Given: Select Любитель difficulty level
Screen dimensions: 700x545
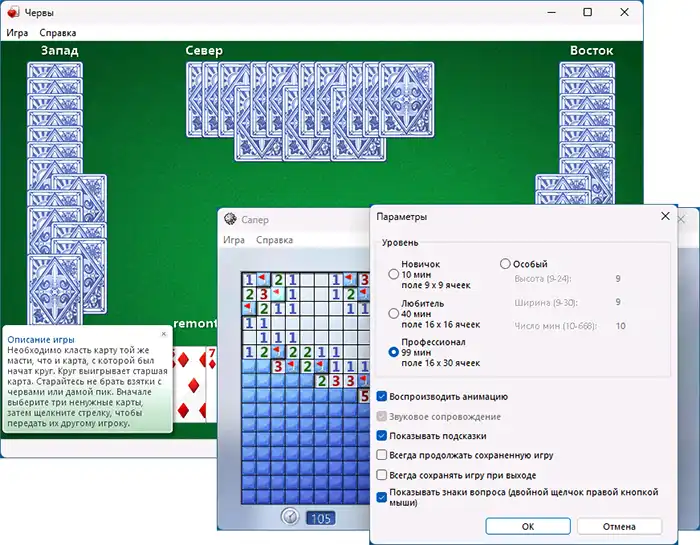Looking at the screenshot, I should pos(393,313).
